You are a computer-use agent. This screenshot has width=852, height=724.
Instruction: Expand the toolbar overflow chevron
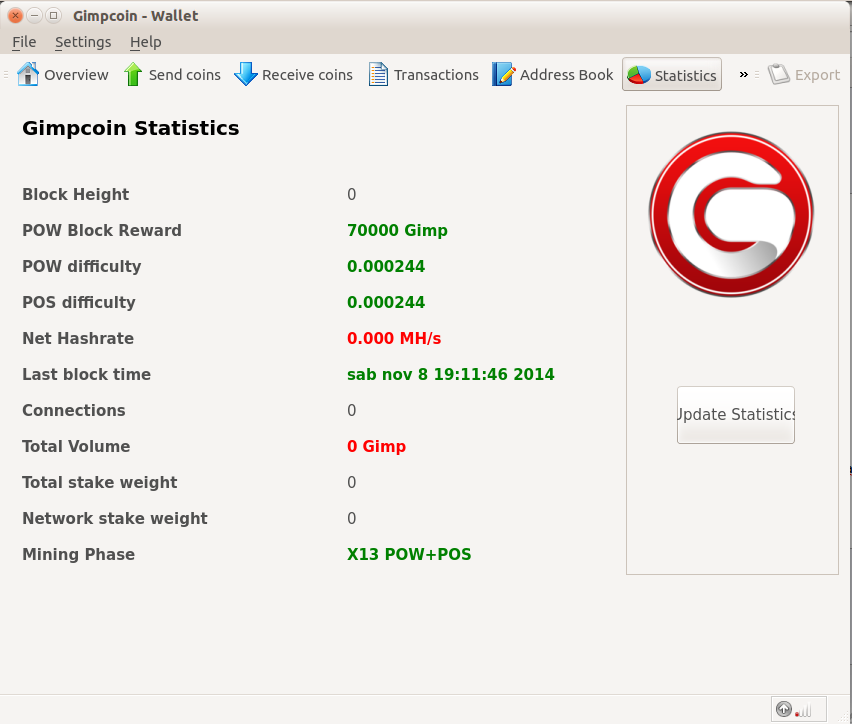(x=743, y=74)
